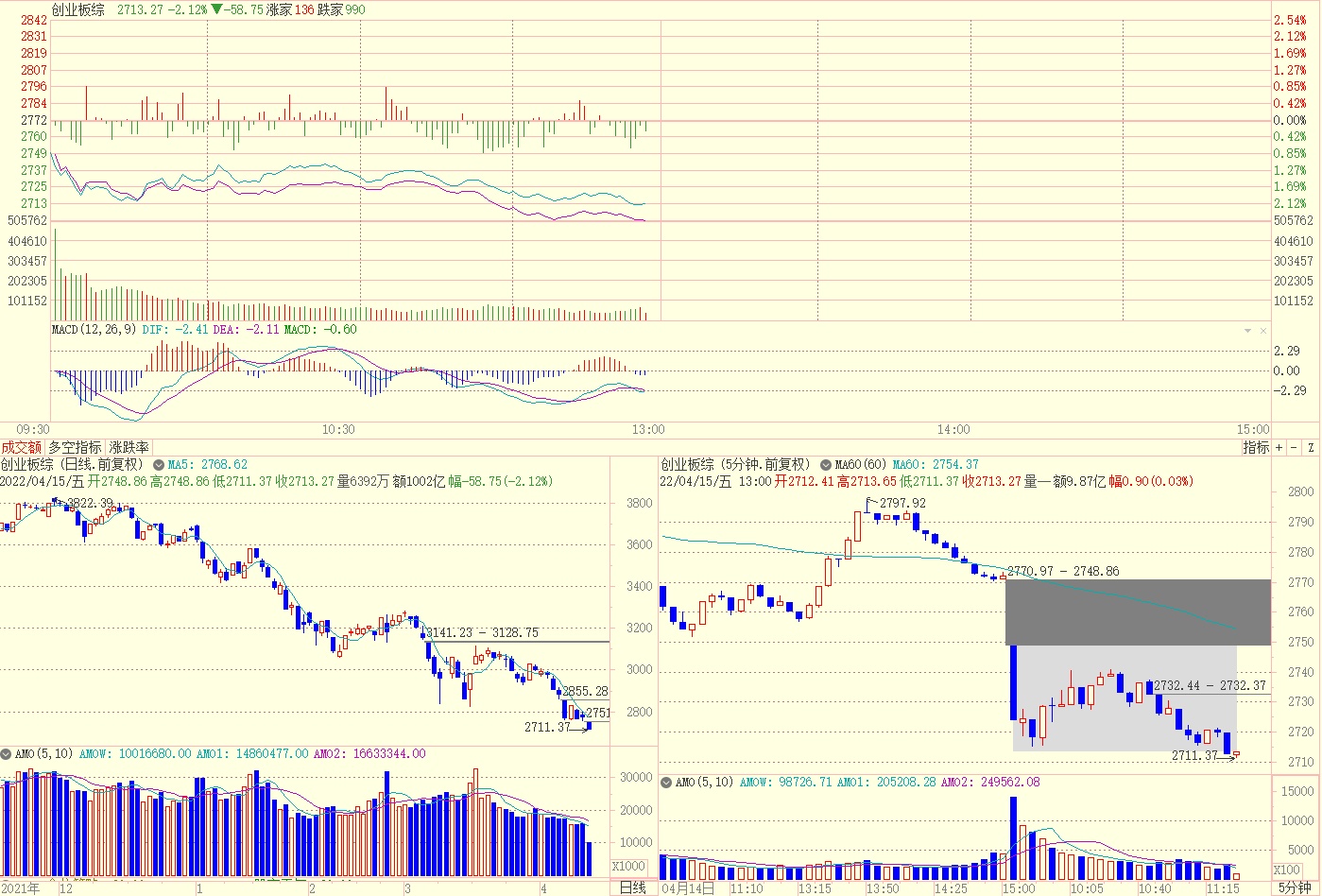Click the 2.54% percentage scale label
The width and height of the screenshot is (1322, 896).
[x=1290, y=20]
